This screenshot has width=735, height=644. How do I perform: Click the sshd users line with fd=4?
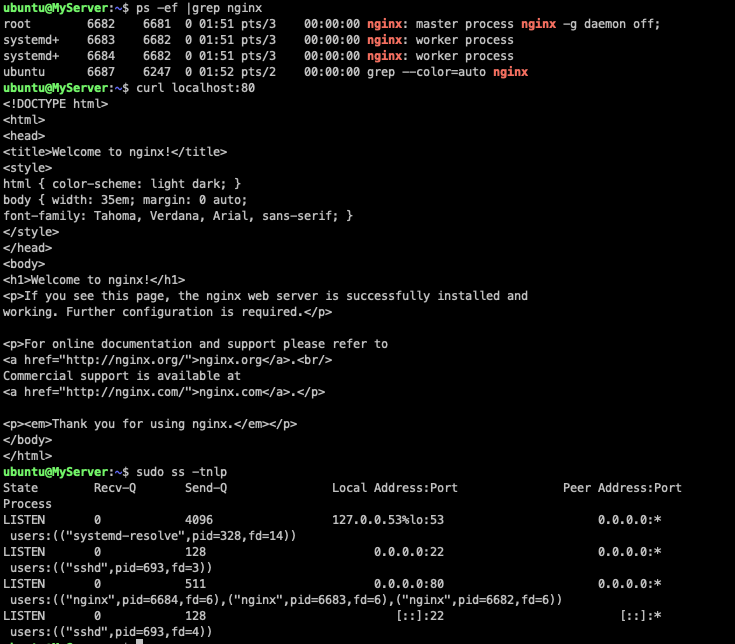point(111,632)
